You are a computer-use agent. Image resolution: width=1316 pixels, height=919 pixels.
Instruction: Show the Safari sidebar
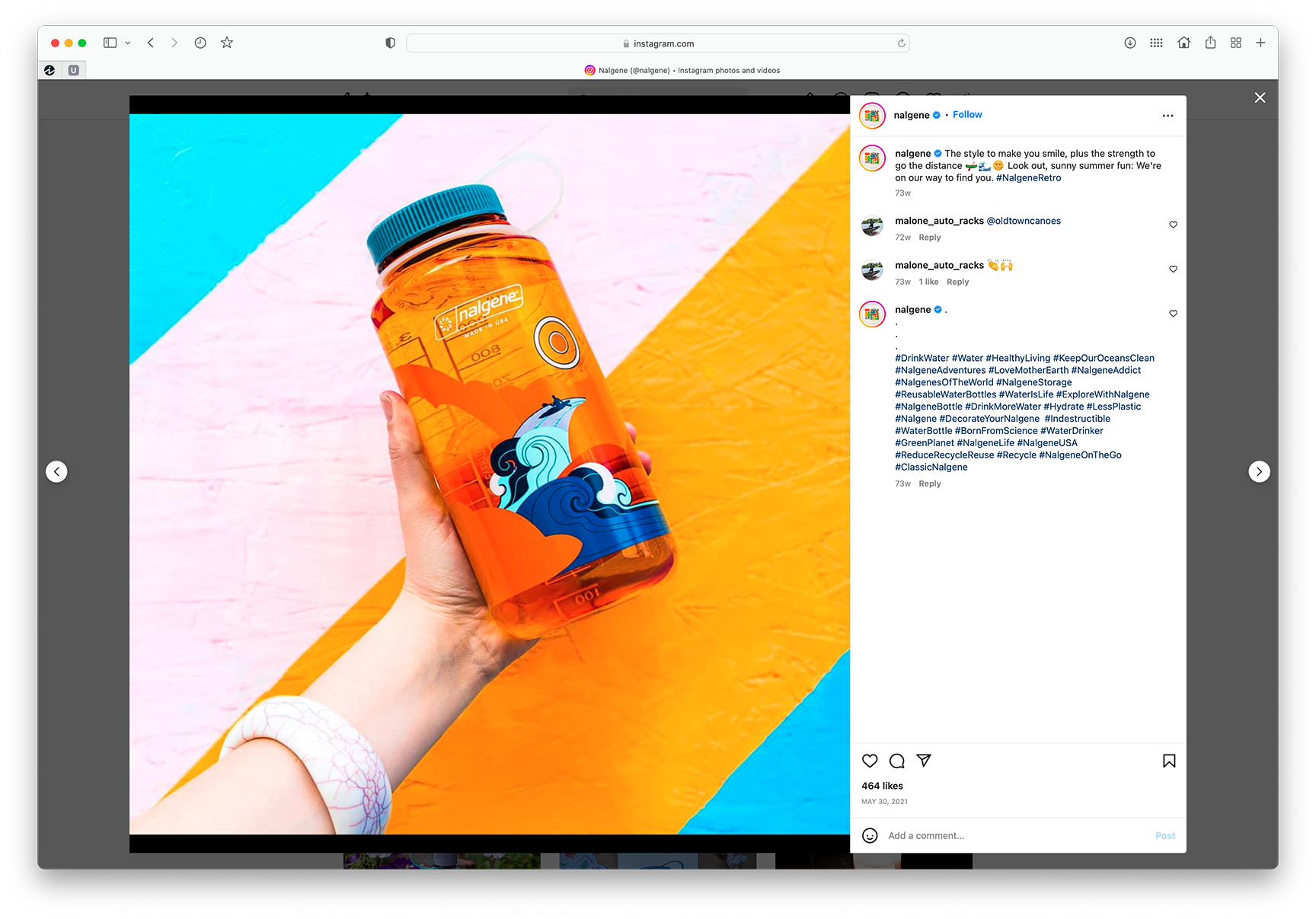(x=110, y=43)
